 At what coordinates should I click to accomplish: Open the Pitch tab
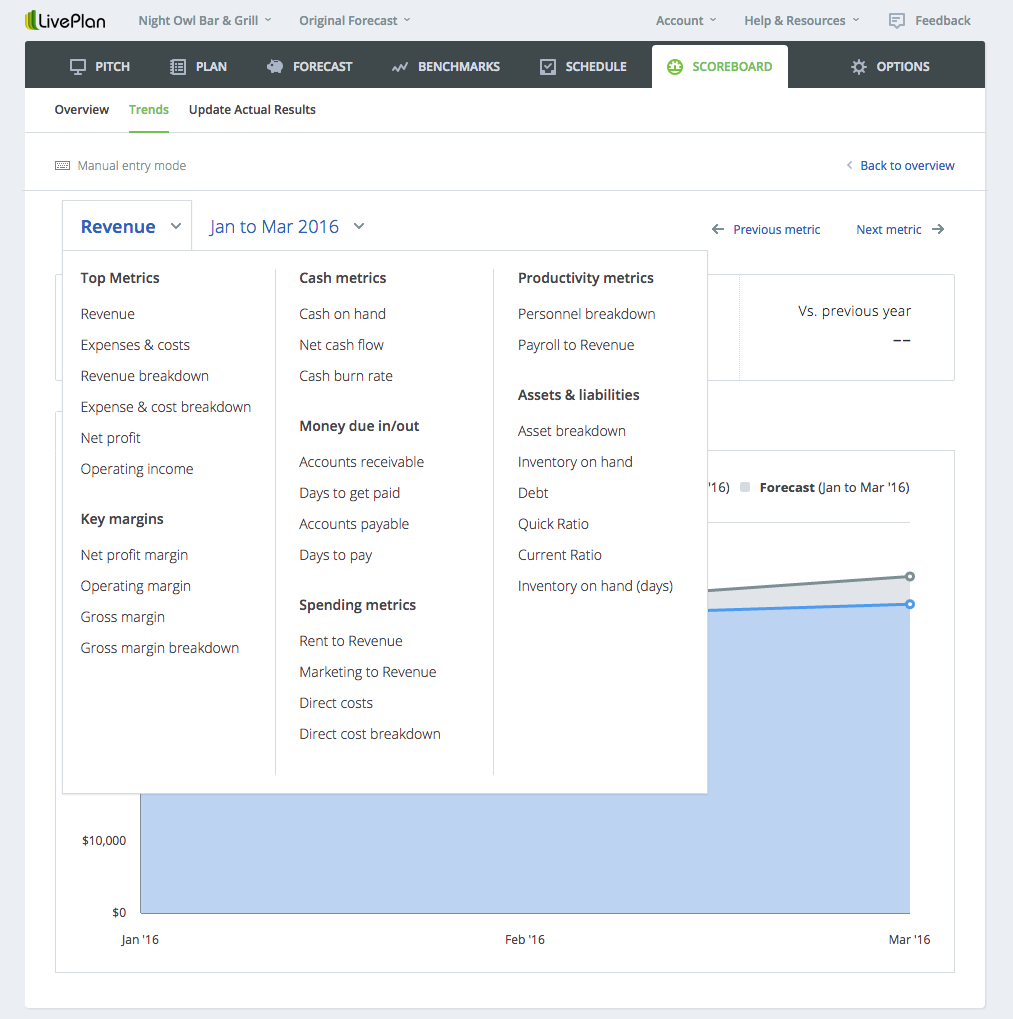[100, 67]
